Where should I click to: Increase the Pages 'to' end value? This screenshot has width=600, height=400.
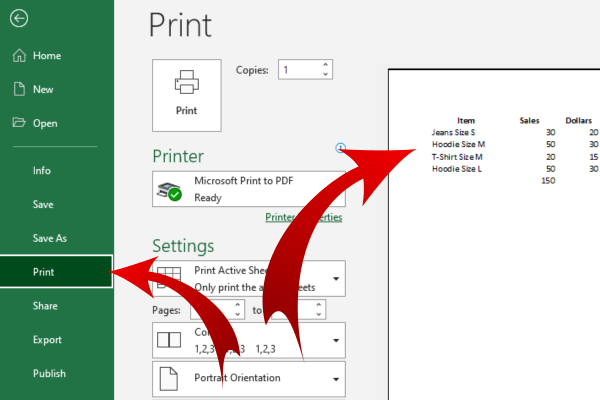[318, 305]
